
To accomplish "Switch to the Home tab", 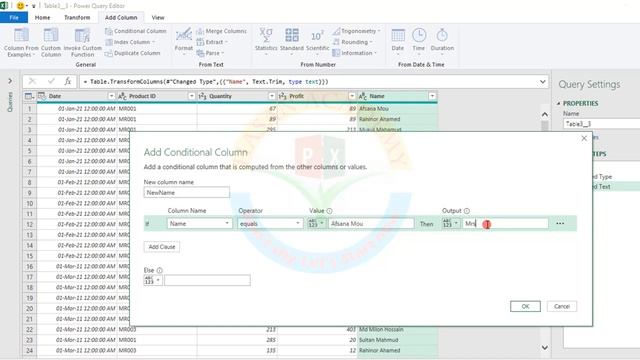I will point(42,18).
